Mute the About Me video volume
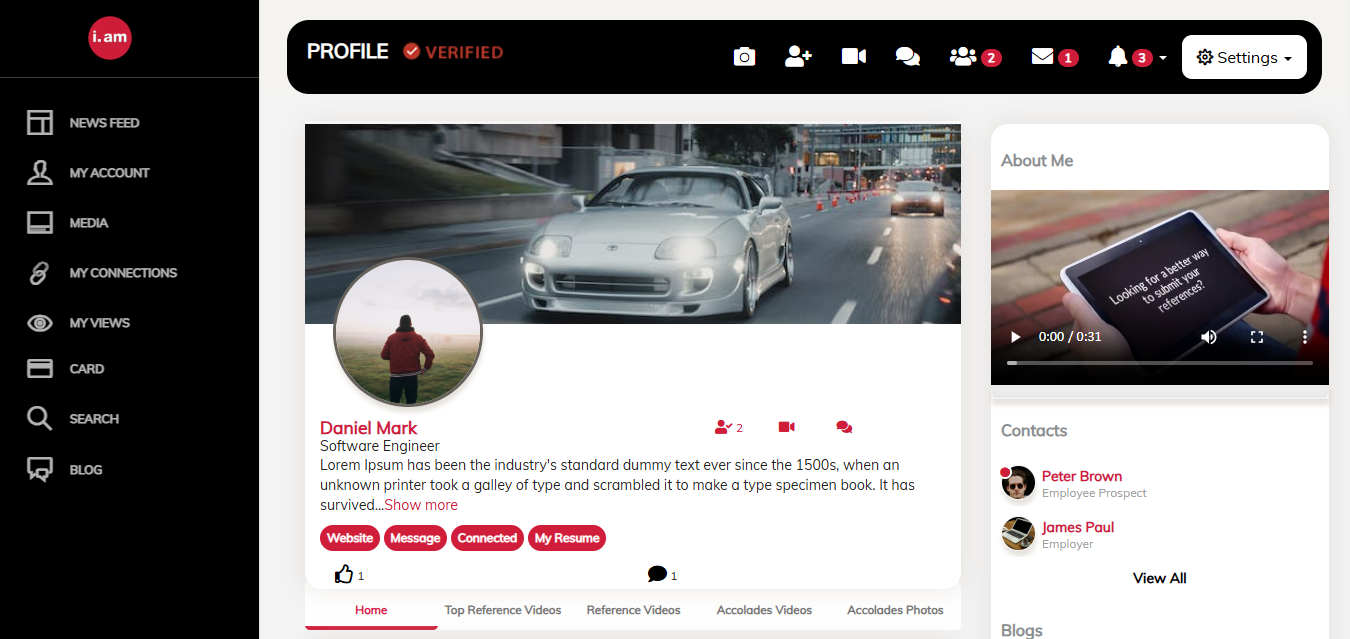 [1209, 337]
